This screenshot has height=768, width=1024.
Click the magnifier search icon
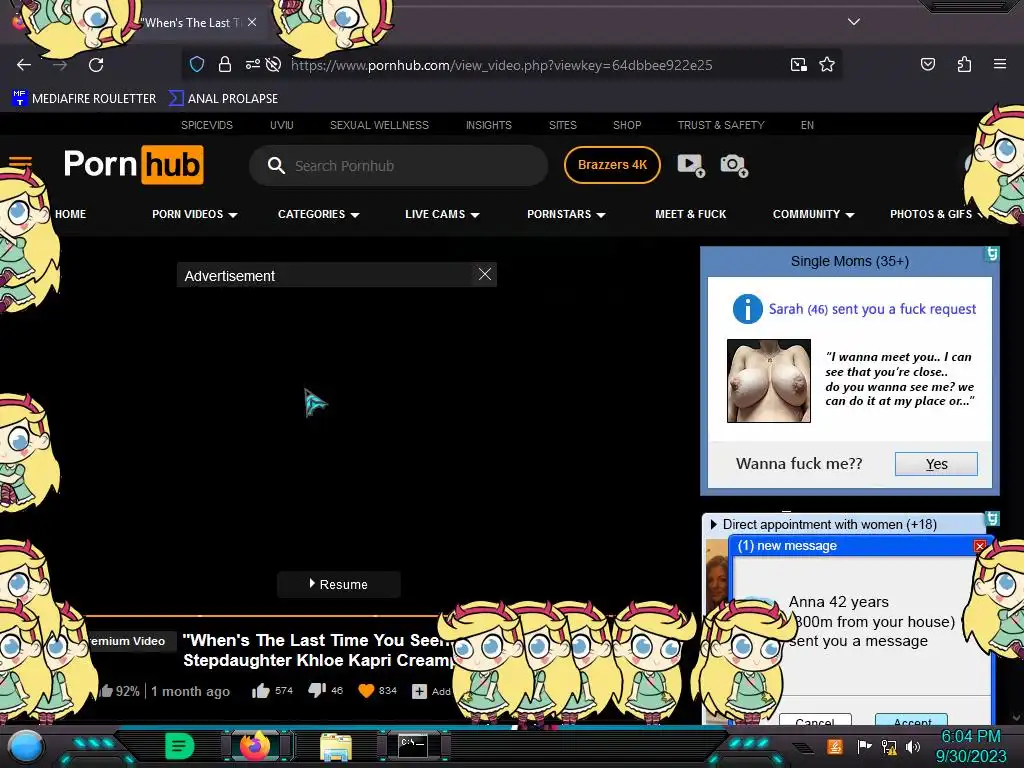click(276, 166)
